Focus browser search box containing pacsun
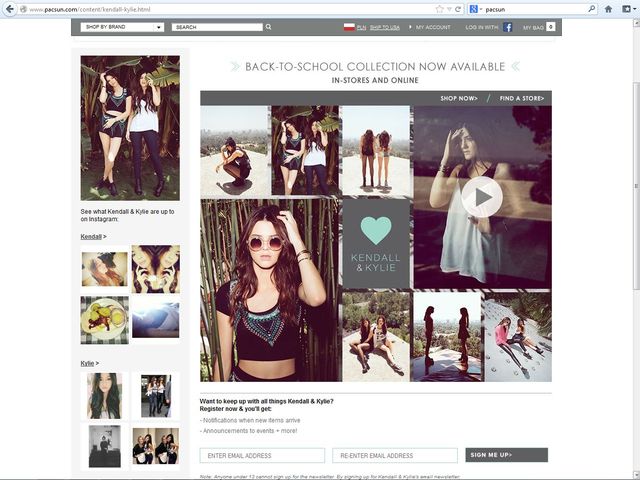 coord(535,9)
